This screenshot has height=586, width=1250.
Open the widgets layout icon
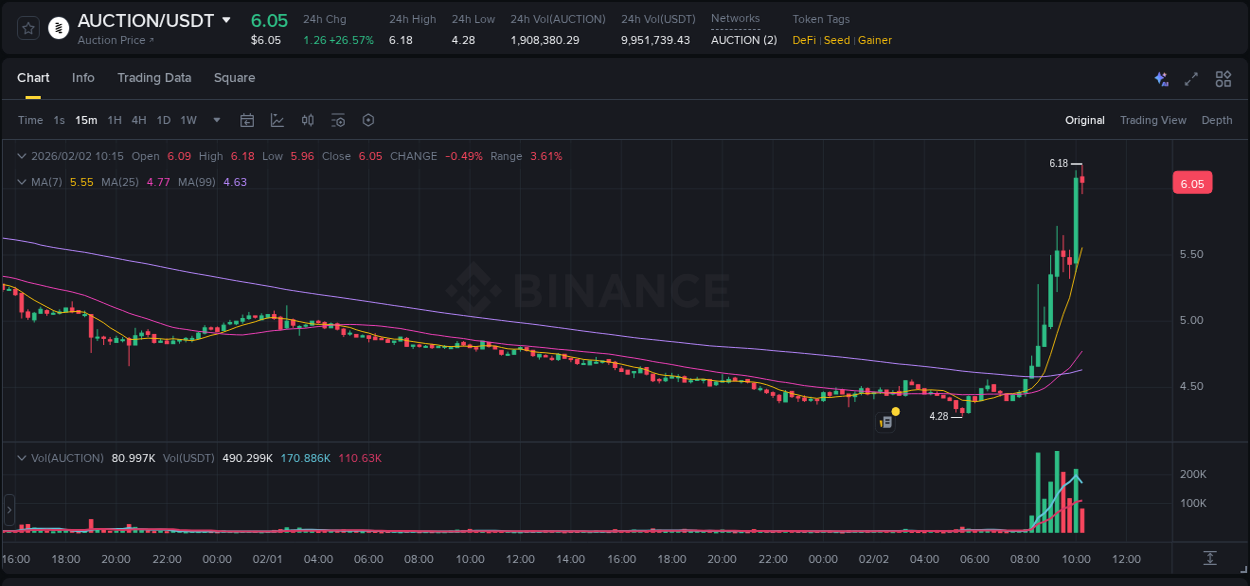[x=1221, y=78]
